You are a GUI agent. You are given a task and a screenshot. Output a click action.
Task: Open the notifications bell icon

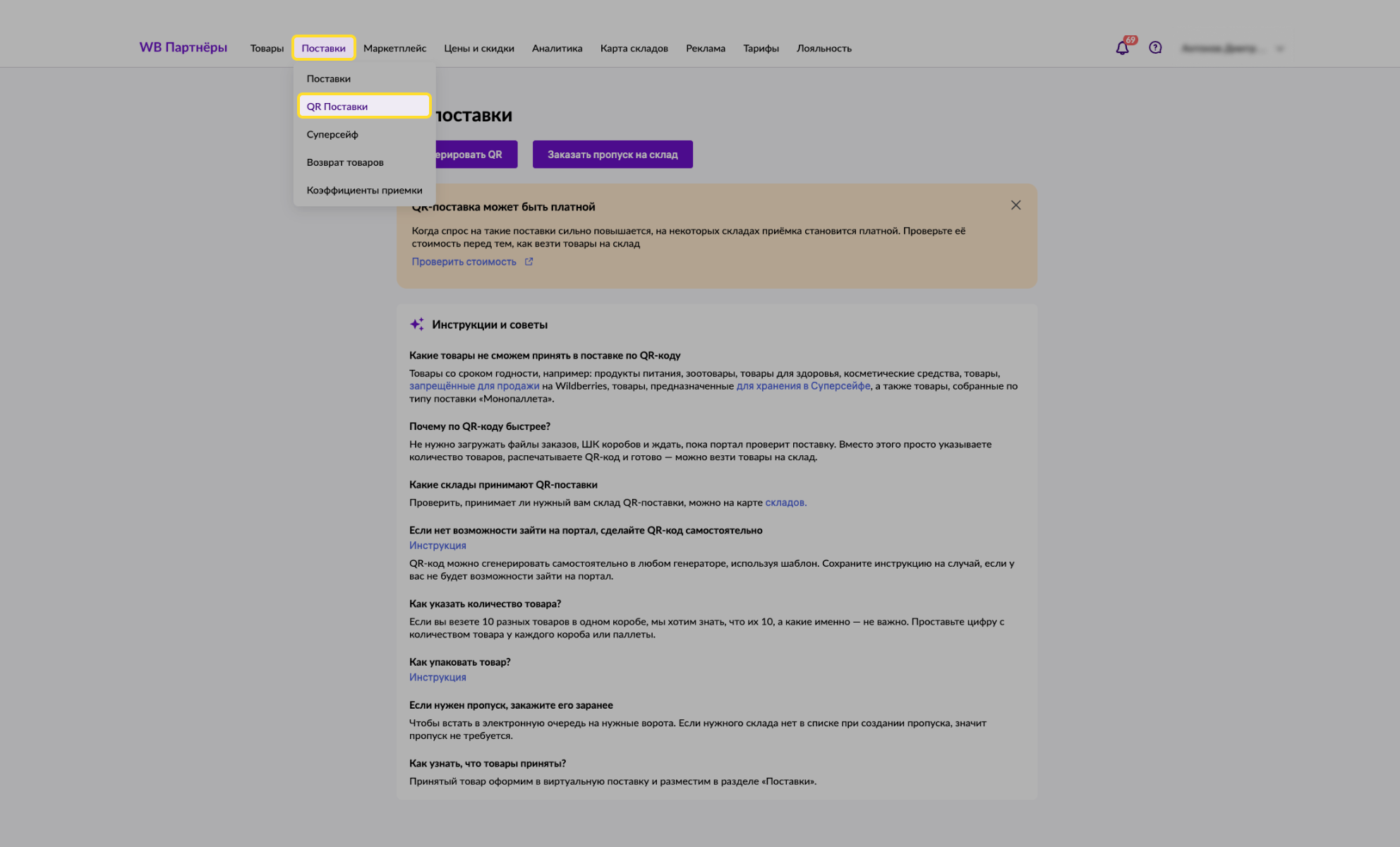click(x=1122, y=48)
